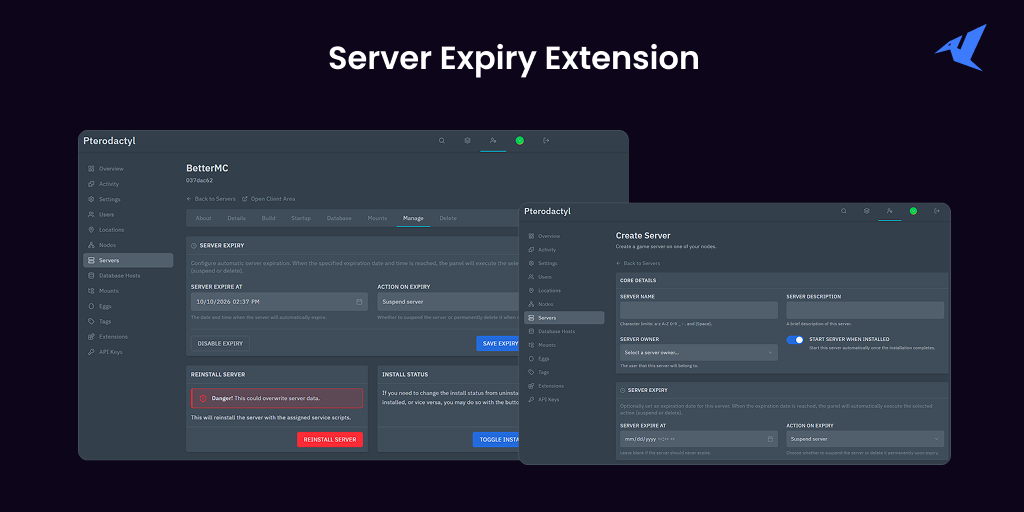1024x512 pixels.
Task: Switch to Details tab for BetterMC
Action: pos(236,218)
